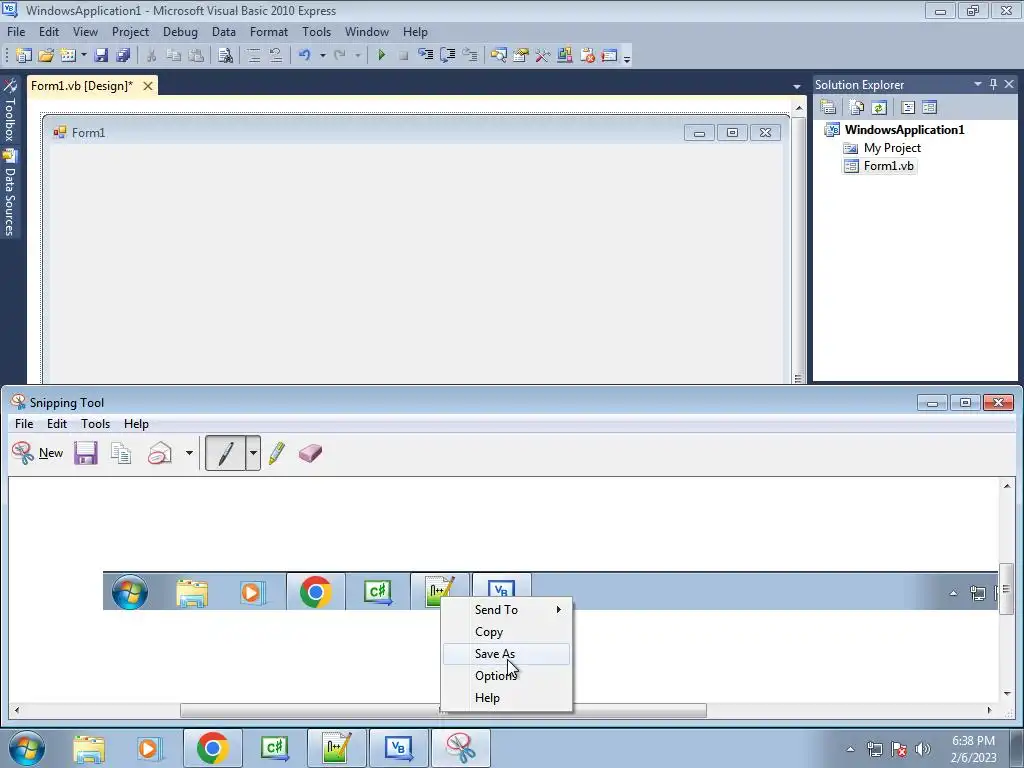
Task: Expand the Send To submenu arrow
Action: (558, 609)
